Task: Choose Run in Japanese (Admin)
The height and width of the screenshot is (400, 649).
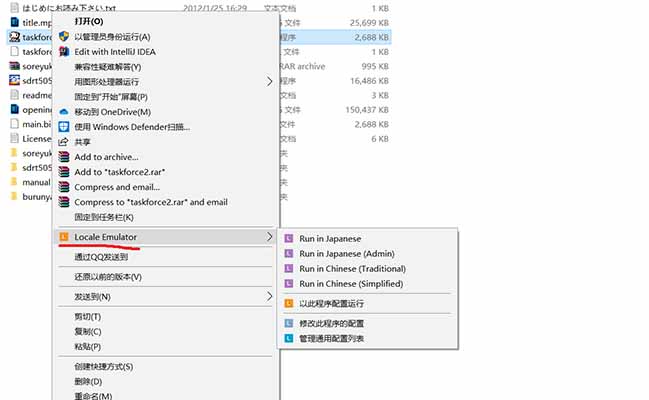Action: click(x=347, y=253)
